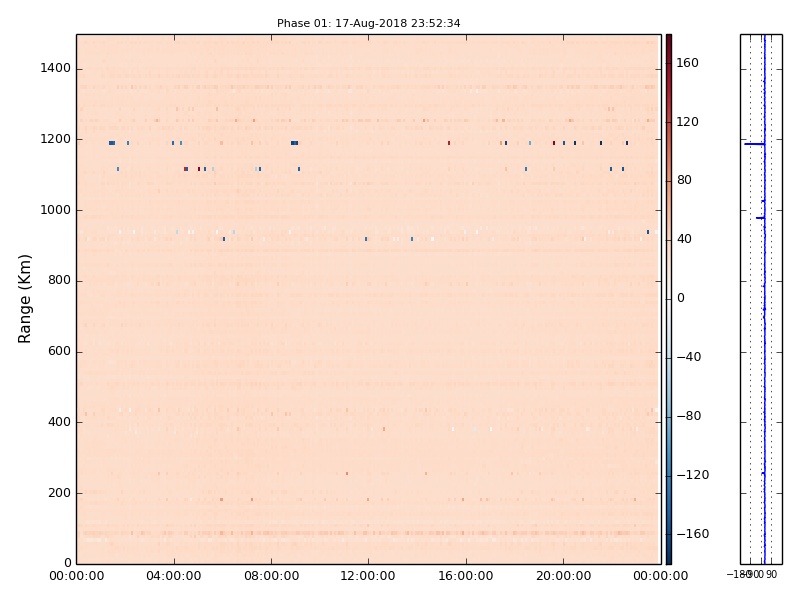Click the phase colorbar gradient strip
The width and height of the screenshot is (800, 600).
coord(669,299)
